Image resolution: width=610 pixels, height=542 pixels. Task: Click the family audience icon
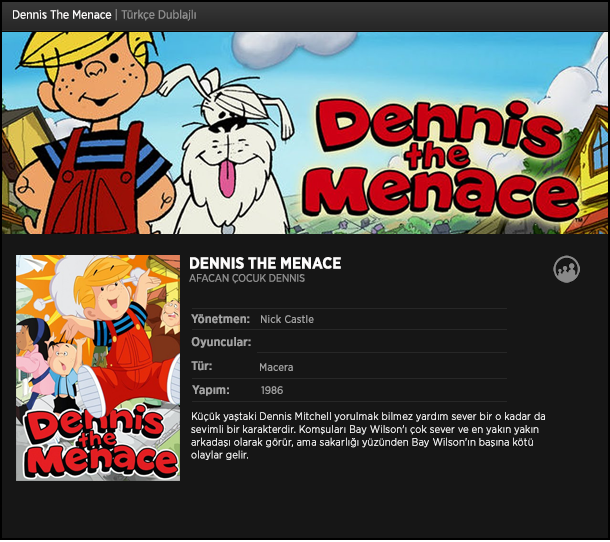pyautogui.click(x=566, y=269)
